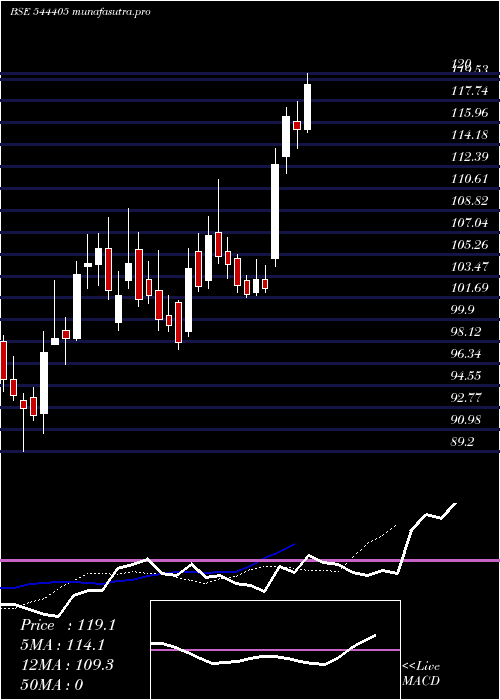Click the 101.69 price axis label
500x700 pixels.
[470, 288]
